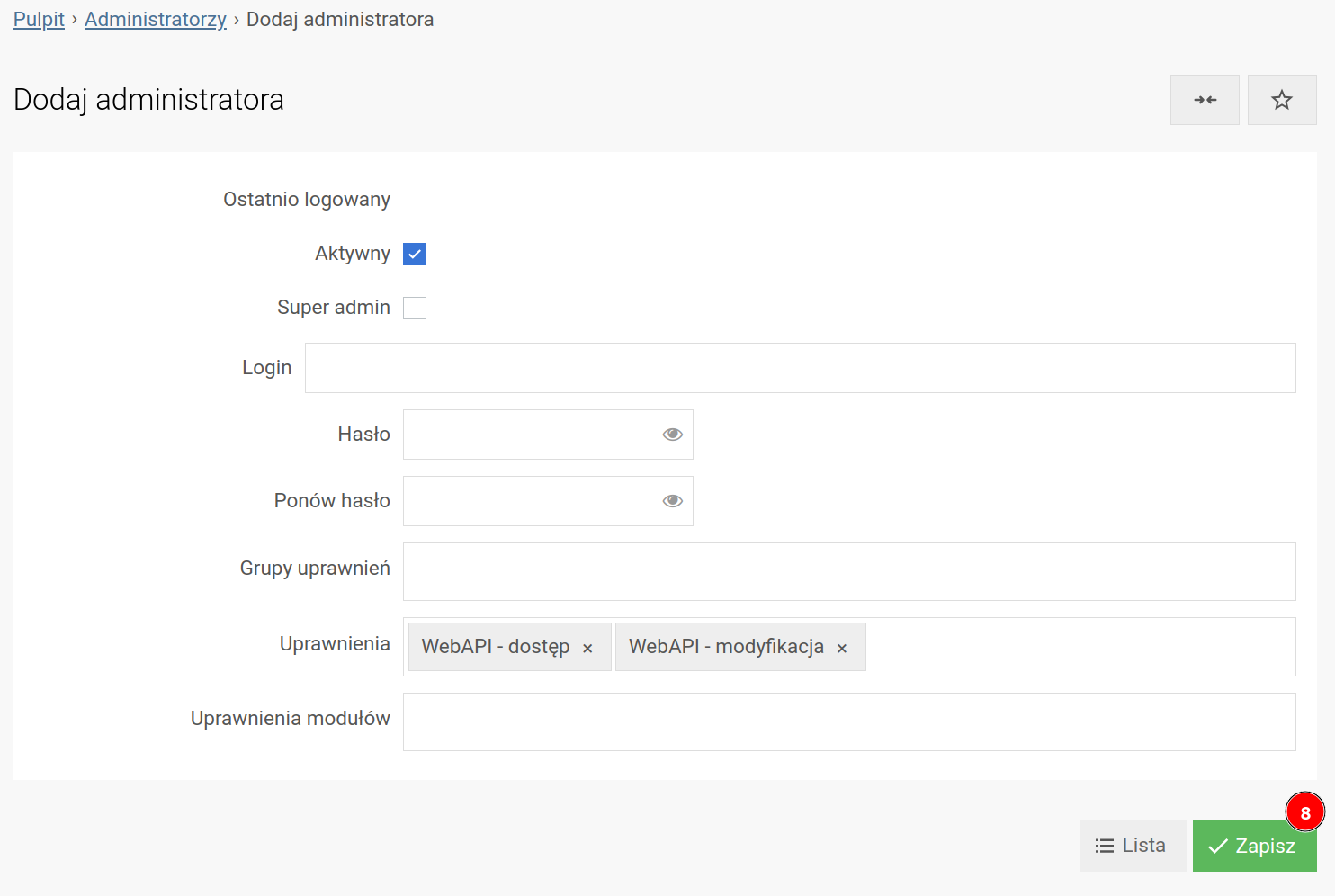Open Administratorzy breadcrumb link

pos(156,20)
